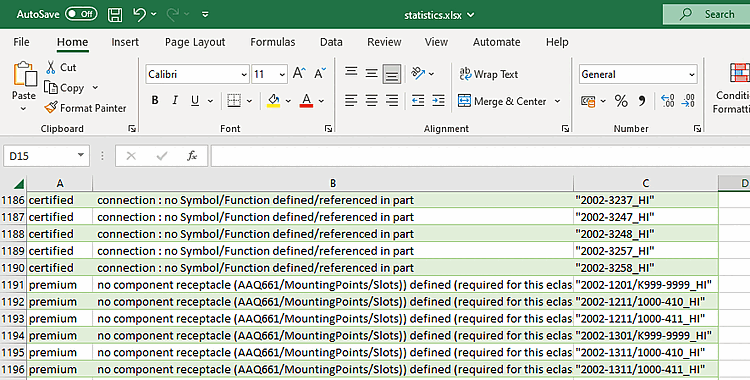750x380 pixels.
Task: Click Merge & Center button
Action: click(x=502, y=101)
